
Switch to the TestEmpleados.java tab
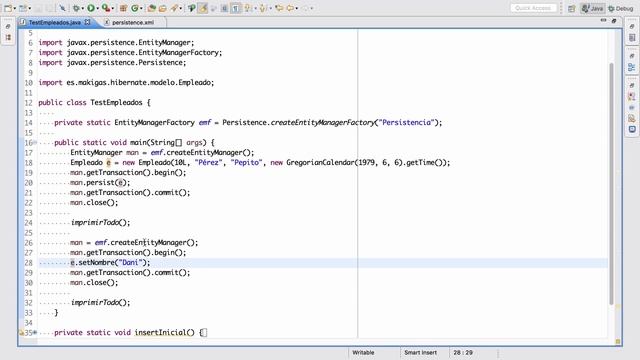point(54,22)
